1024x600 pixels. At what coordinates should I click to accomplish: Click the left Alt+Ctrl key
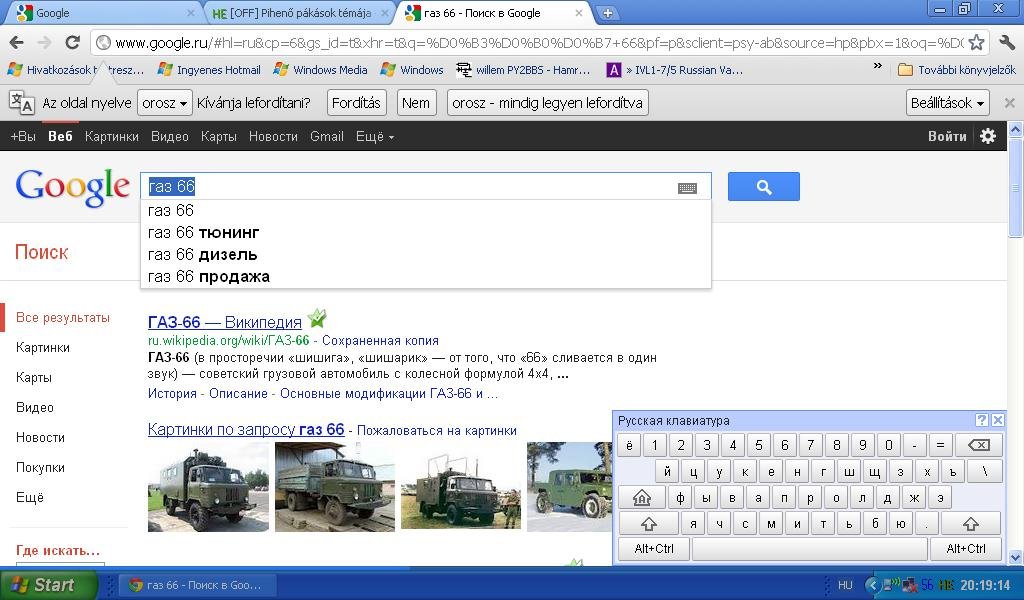654,549
